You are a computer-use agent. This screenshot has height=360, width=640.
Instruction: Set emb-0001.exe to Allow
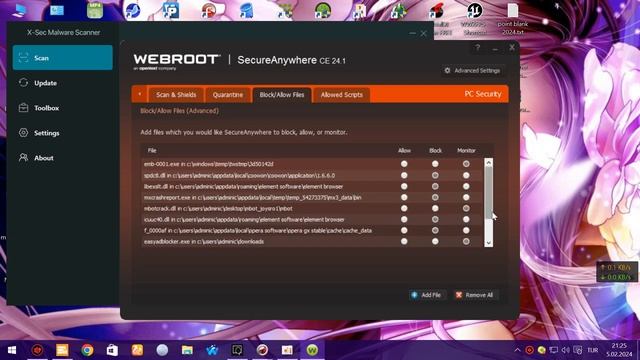point(404,164)
